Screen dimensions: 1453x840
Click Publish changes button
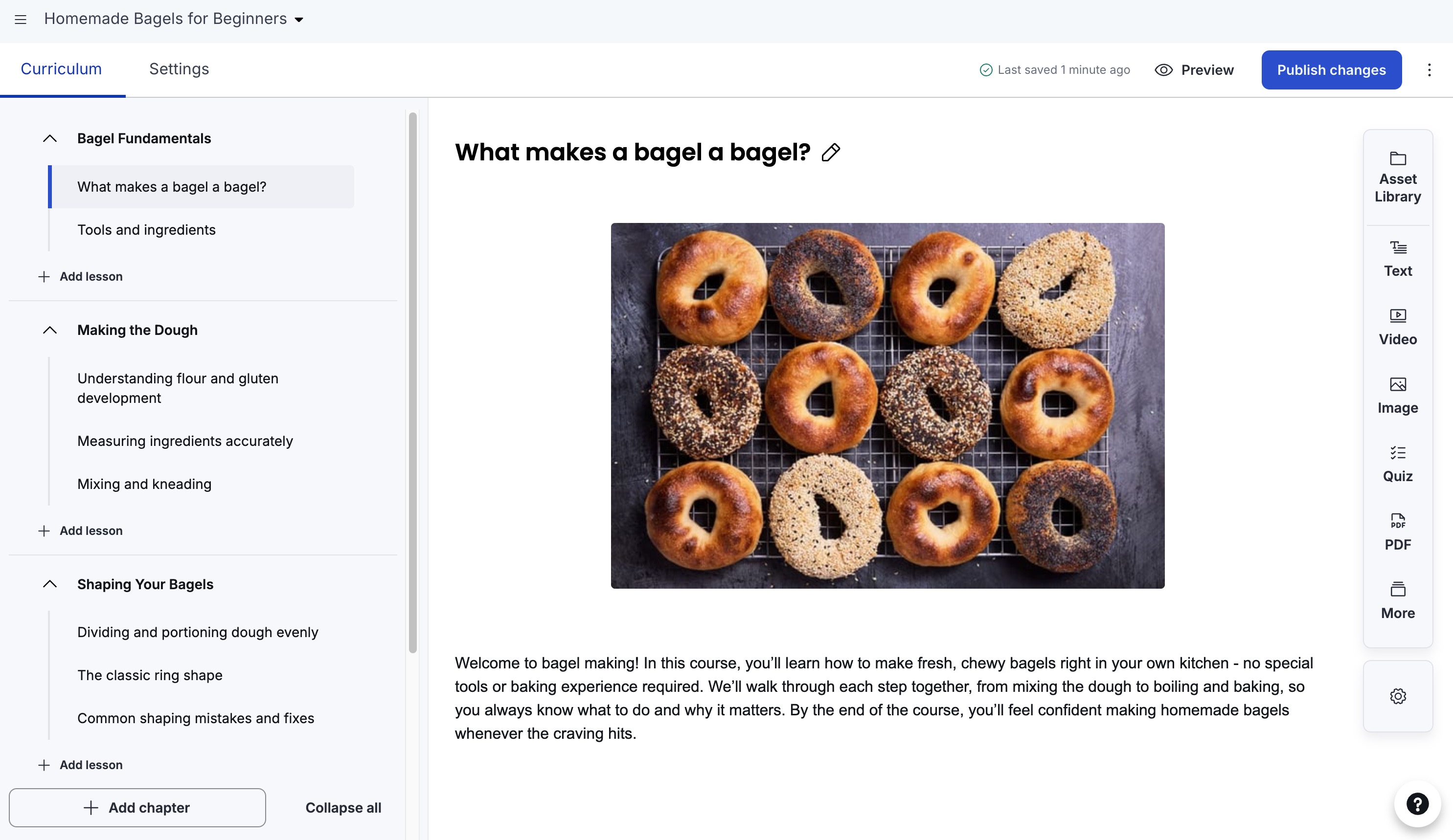coord(1331,70)
